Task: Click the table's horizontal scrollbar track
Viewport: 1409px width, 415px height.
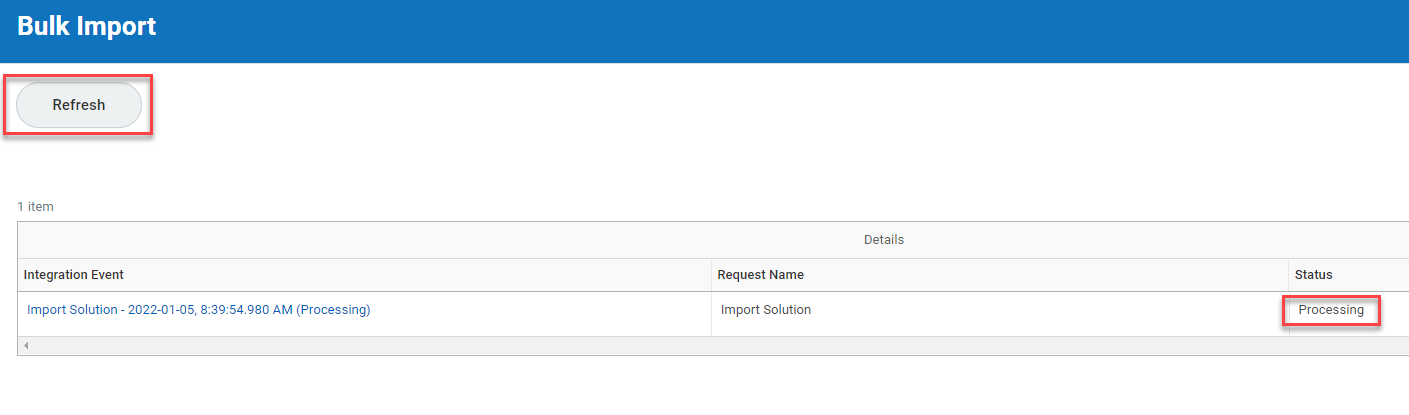Action: (x=700, y=346)
